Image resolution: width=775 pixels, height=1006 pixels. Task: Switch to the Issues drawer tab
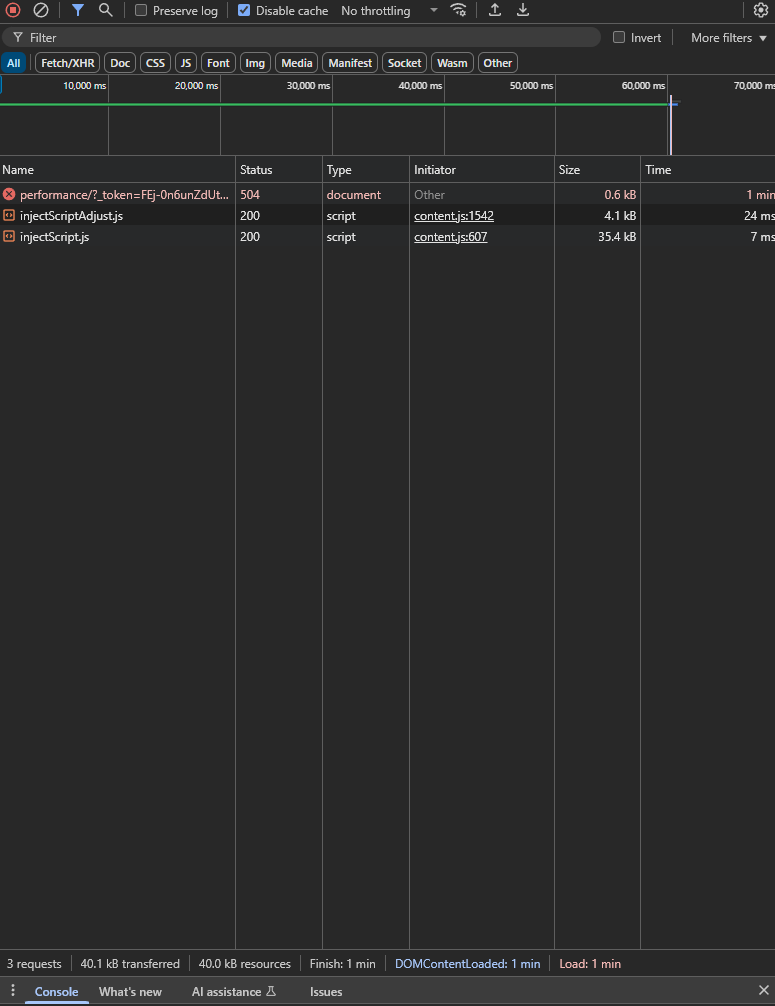click(x=326, y=991)
